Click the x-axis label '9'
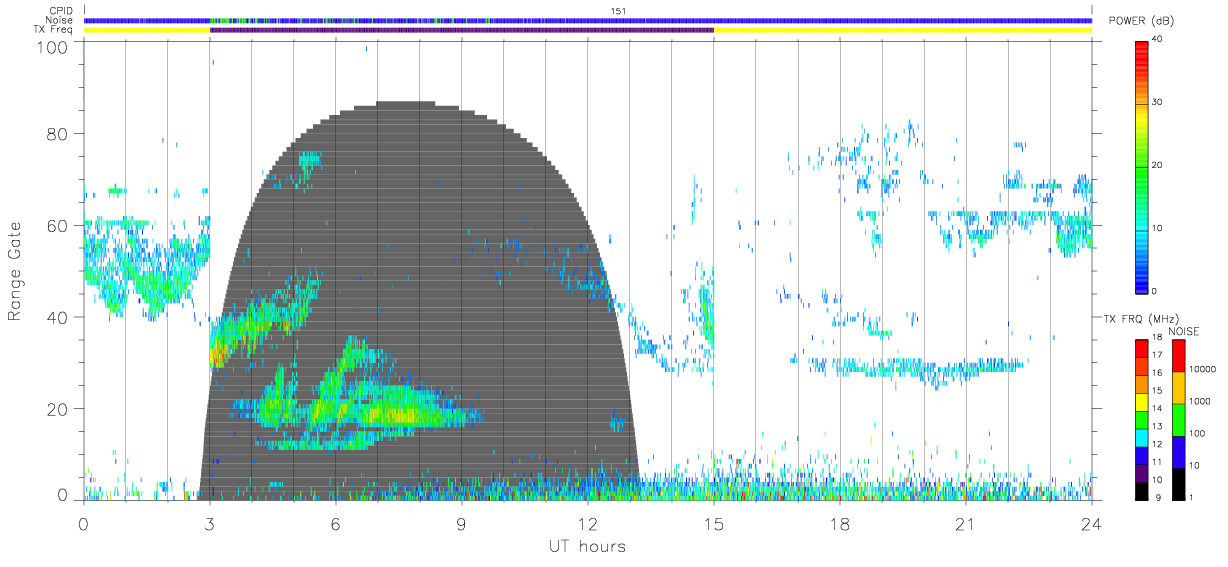This screenshot has height=567, width=1228. [x=461, y=524]
